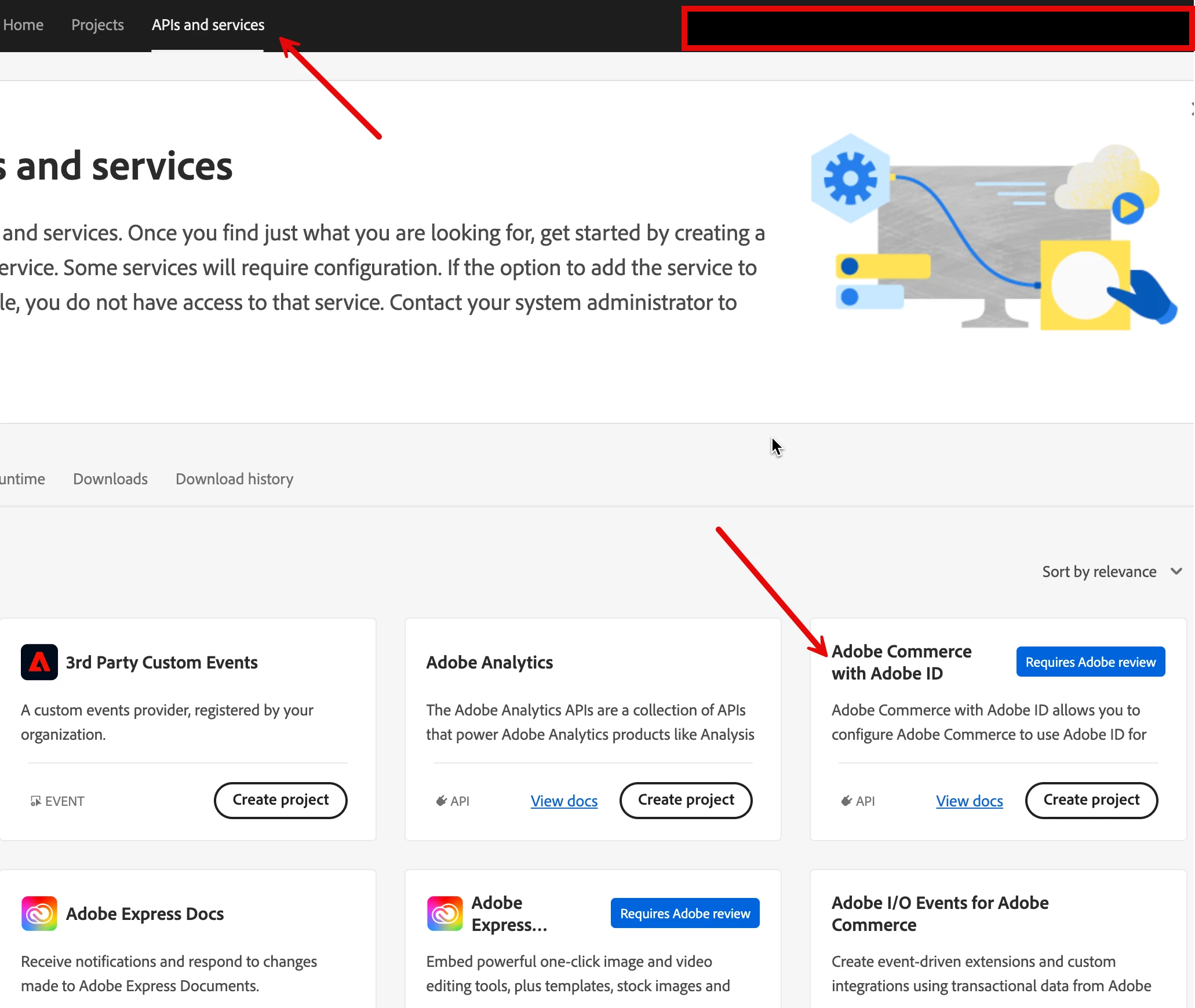Click the Adobe Express Docs Creative Cloud icon
This screenshot has height=1008, width=1195.
[x=39, y=914]
